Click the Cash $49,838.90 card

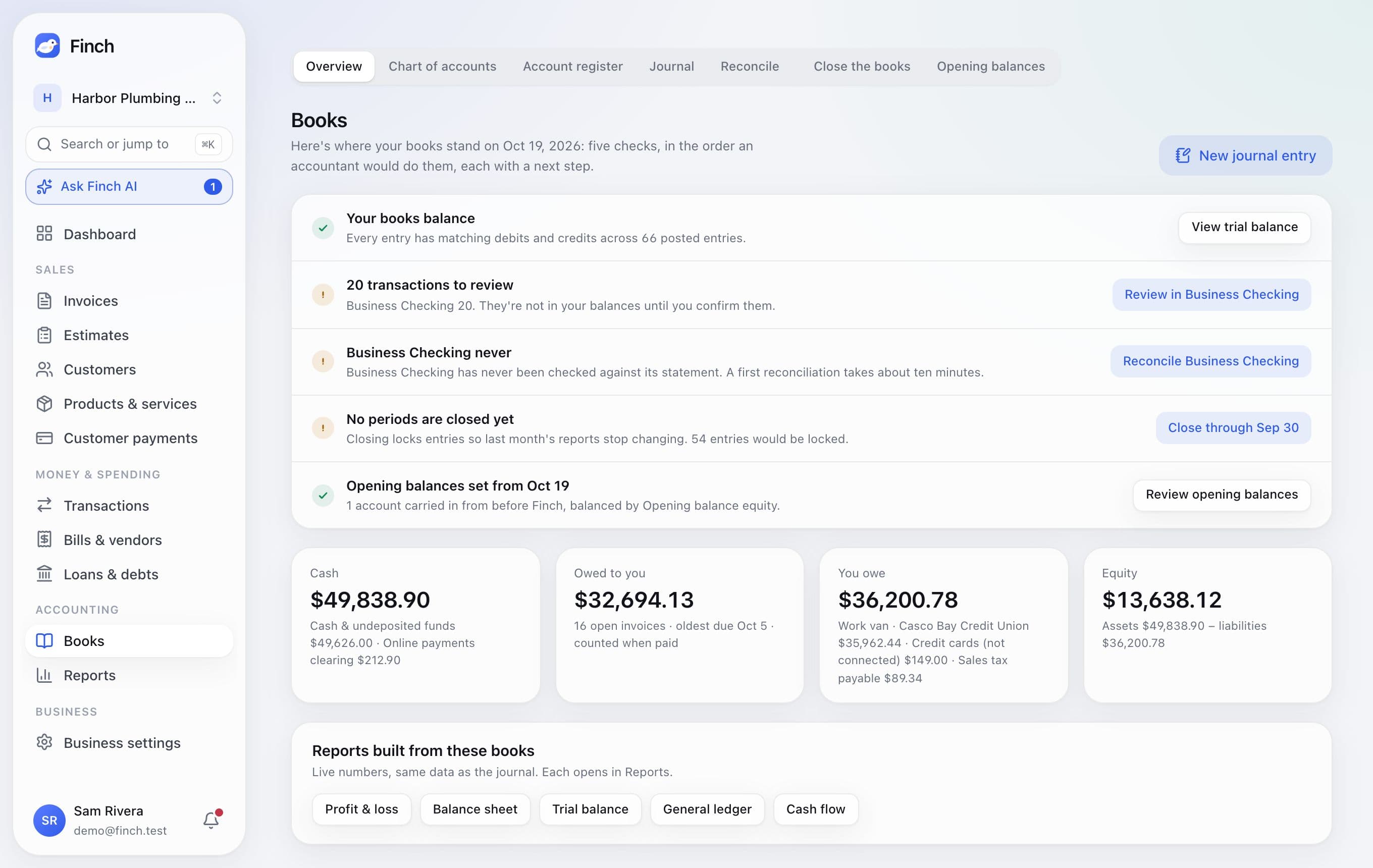[415, 625]
